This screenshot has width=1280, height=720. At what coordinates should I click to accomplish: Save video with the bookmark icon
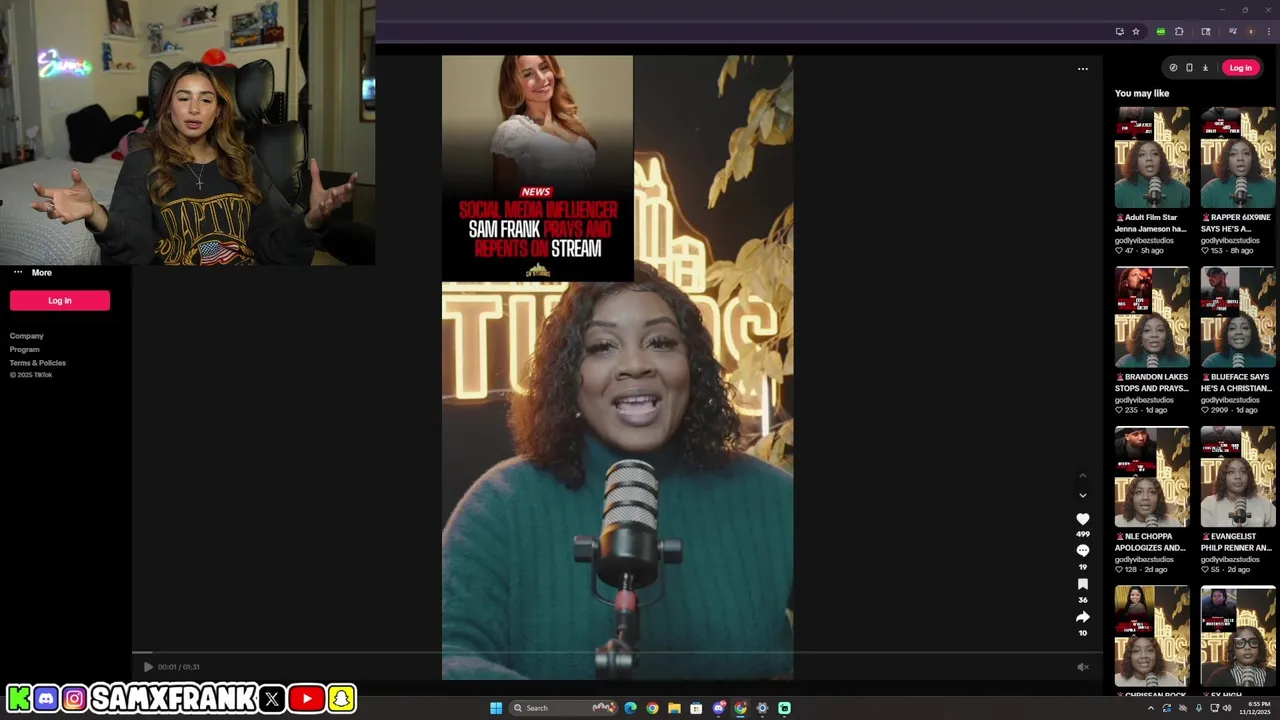pos(1082,584)
